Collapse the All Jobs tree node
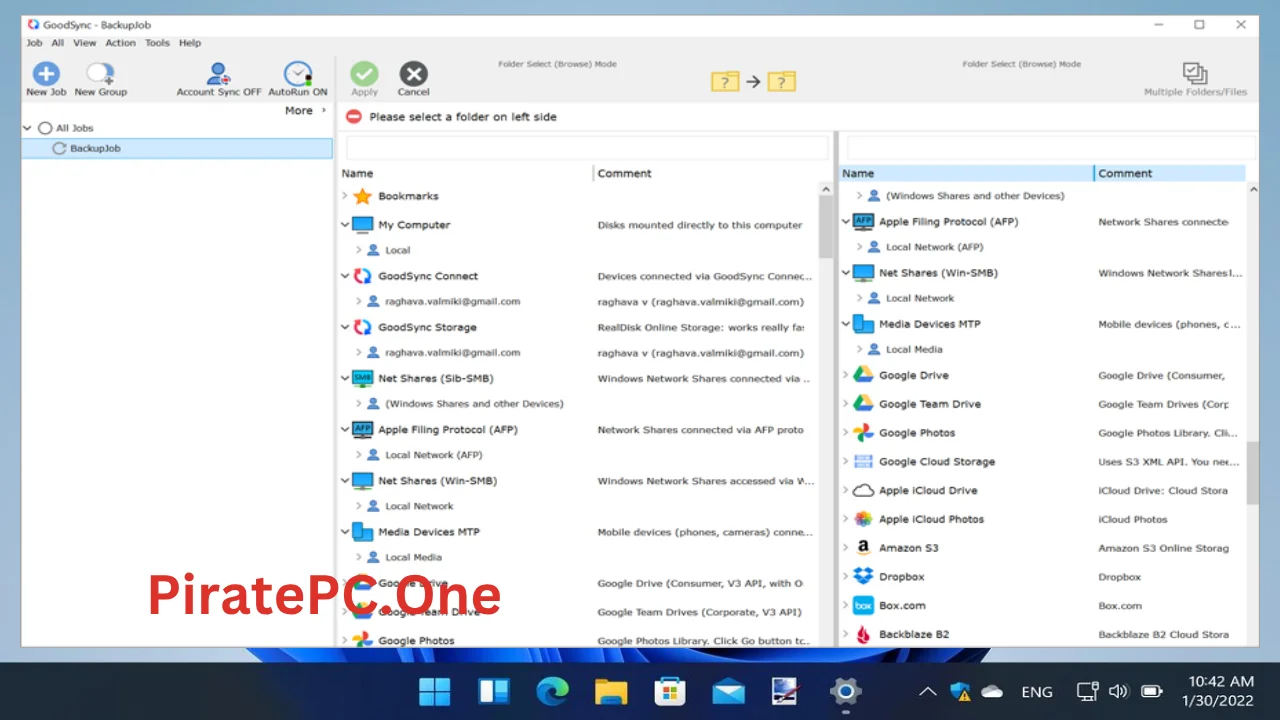Screen dimensions: 1280x720 [x=28, y=128]
